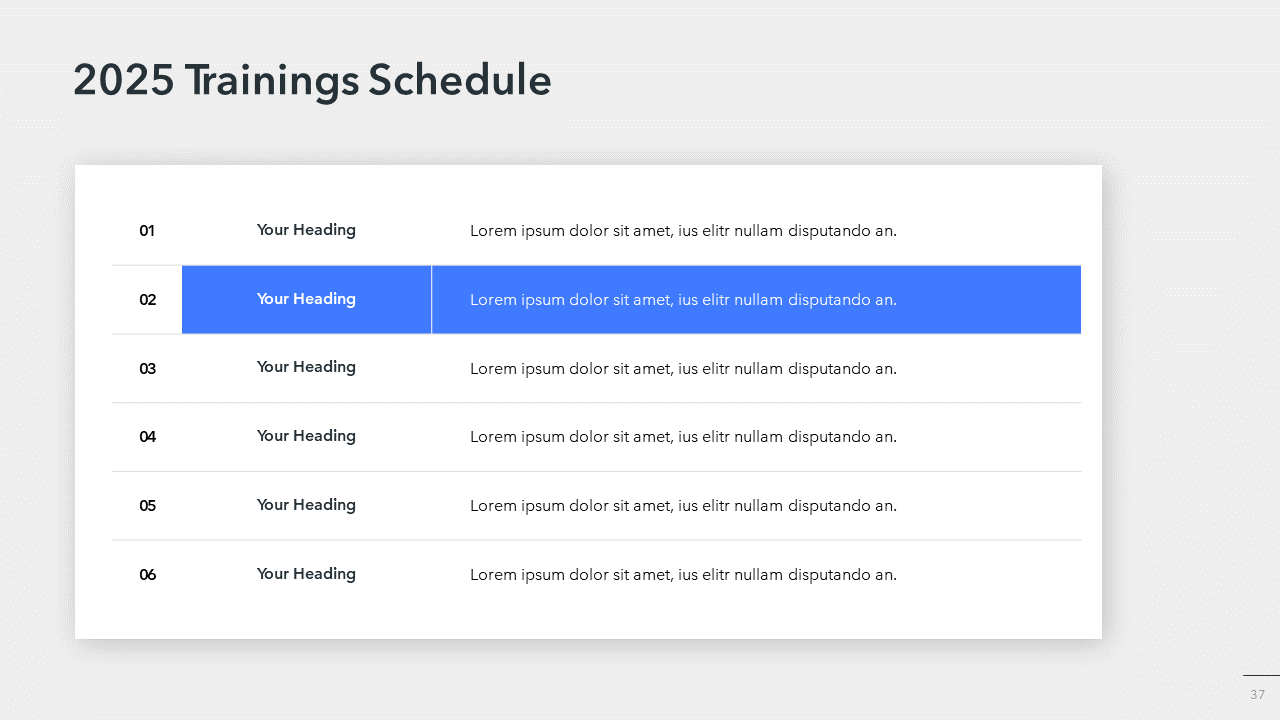Click "Your Heading" in row 05
1280x720 pixels.
tap(306, 505)
